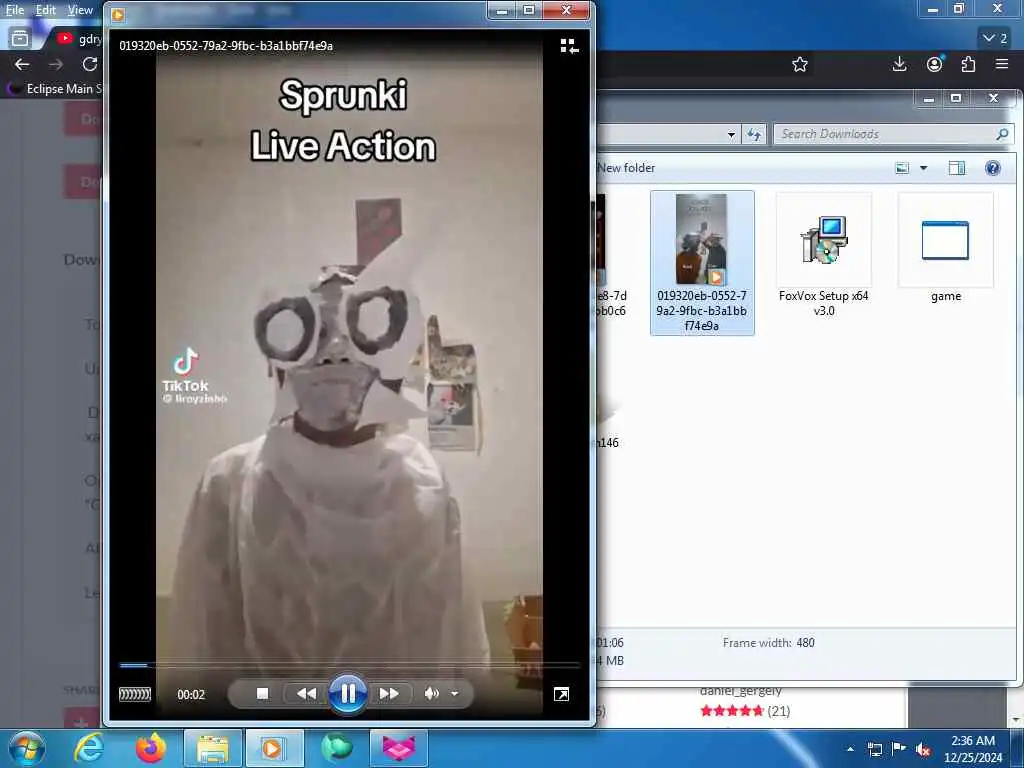The width and height of the screenshot is (1024, 768).
Task: Click the fast-forward button in the player
Action: (389, 694)
